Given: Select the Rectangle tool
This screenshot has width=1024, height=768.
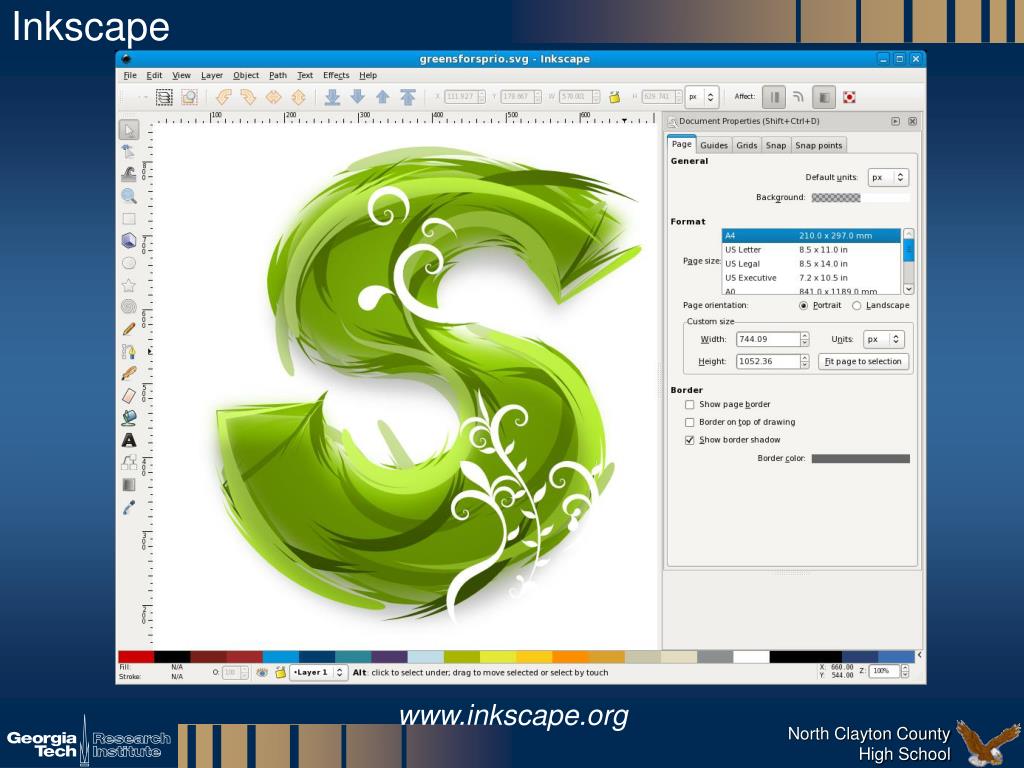Looking at the screenshot, I should [129, 218].
